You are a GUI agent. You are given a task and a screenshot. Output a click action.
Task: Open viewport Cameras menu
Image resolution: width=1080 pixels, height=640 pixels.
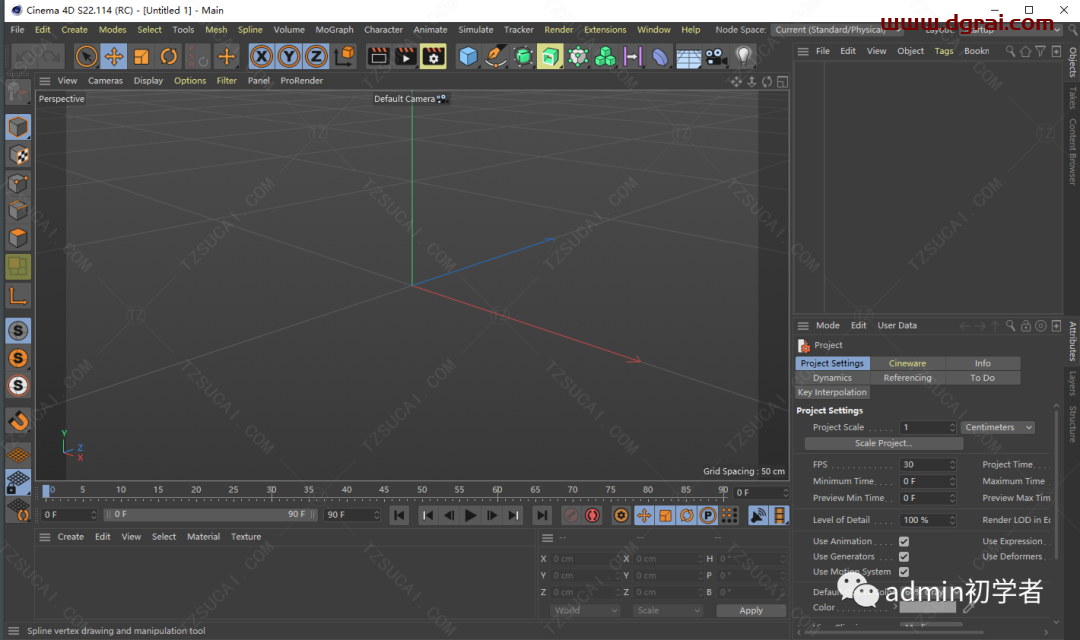coord(105,81)
